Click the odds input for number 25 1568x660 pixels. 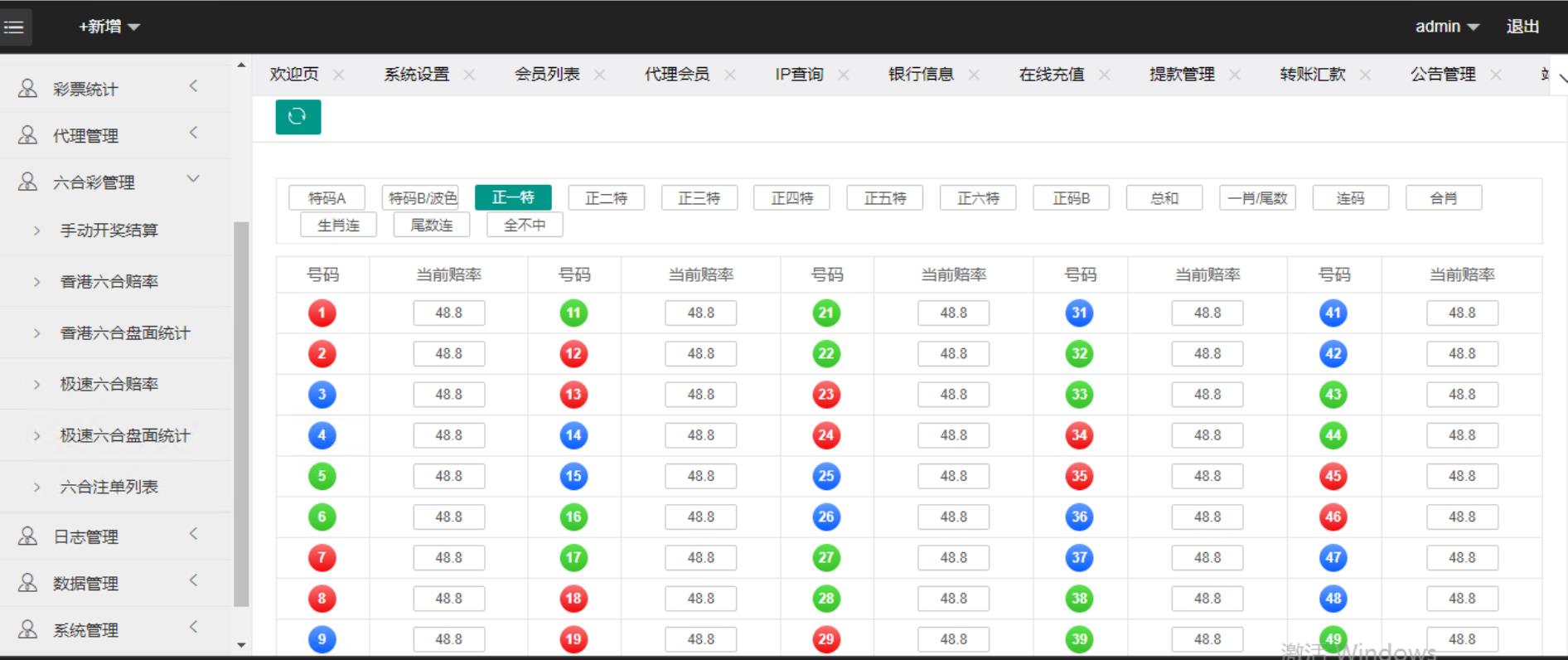[x=953, y=476]
